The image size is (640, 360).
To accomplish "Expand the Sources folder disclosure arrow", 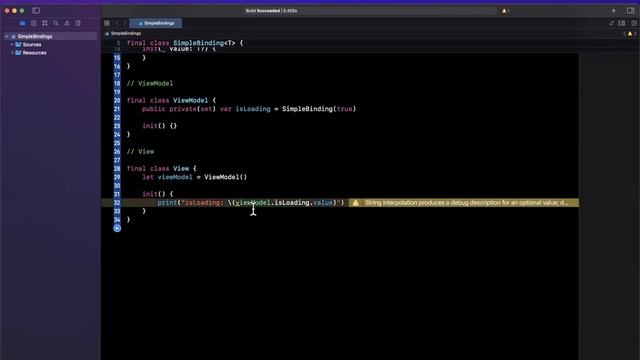I will [x=12, y=44].
